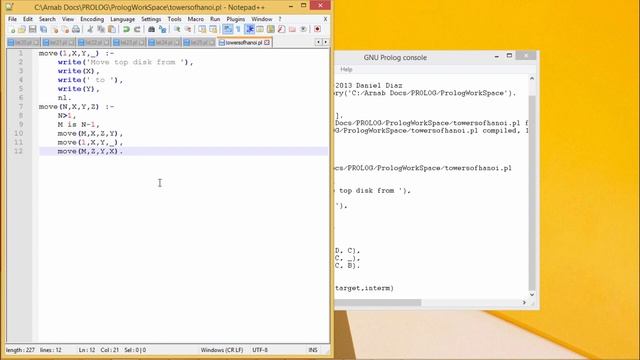Click the Save All toolbar icon
This screenshot has width=640, height=360.
43,29
